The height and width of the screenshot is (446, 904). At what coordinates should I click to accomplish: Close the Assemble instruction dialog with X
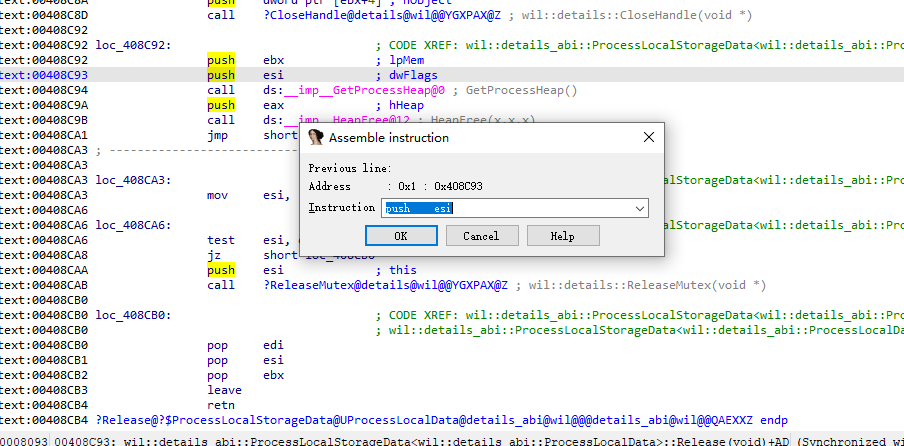(x=648, y=137)
